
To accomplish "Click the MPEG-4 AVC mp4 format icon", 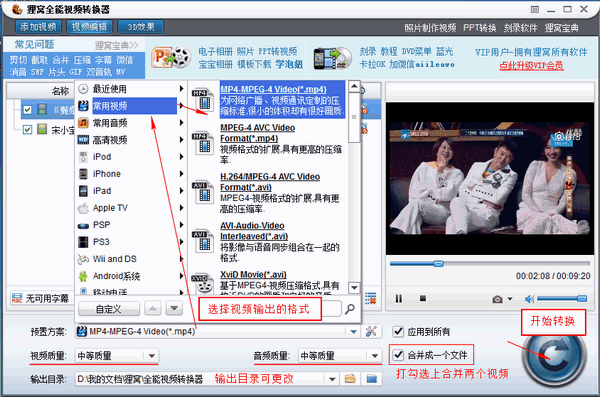I will tap(203, 143).
